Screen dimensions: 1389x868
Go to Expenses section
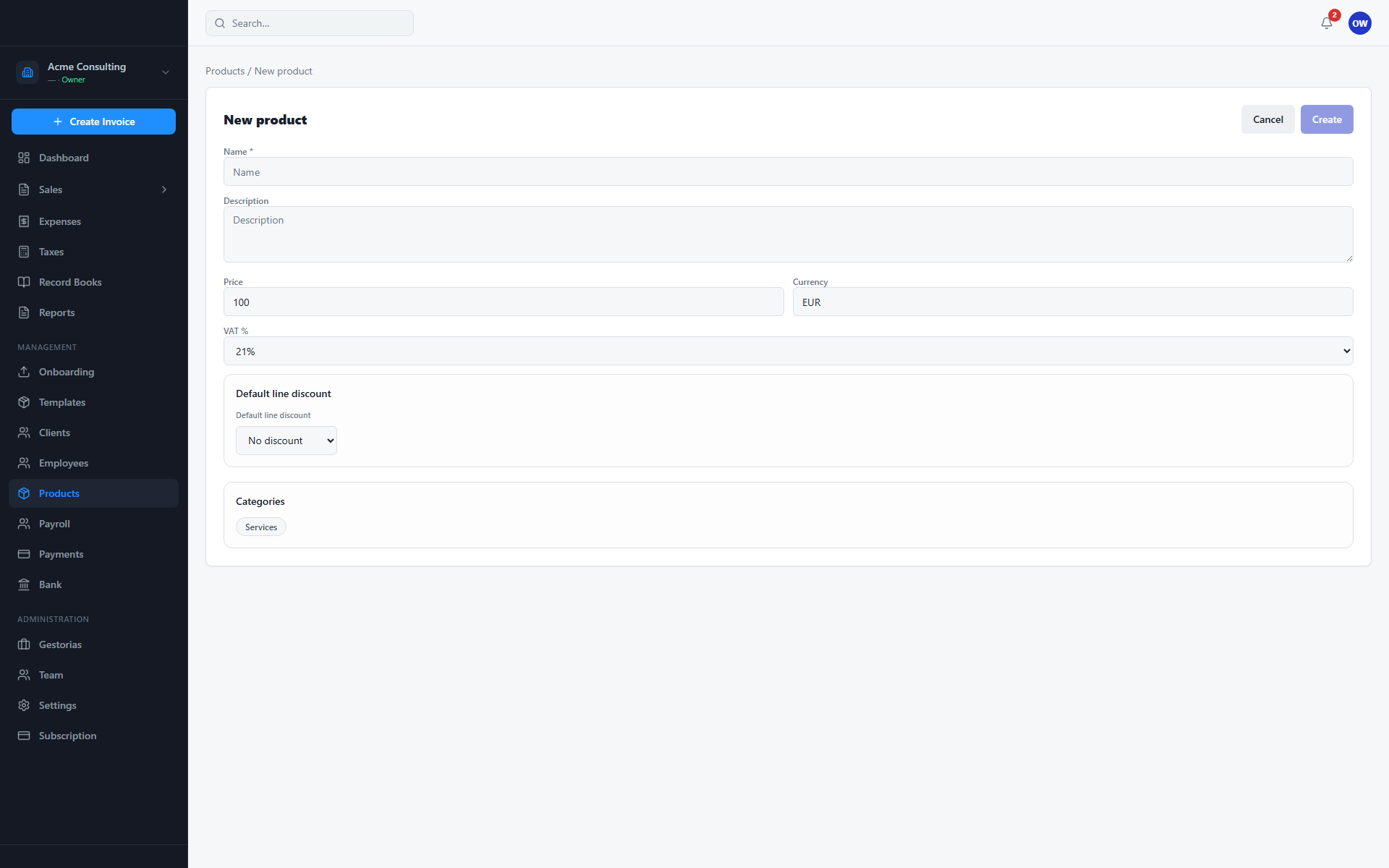point(93,221)
